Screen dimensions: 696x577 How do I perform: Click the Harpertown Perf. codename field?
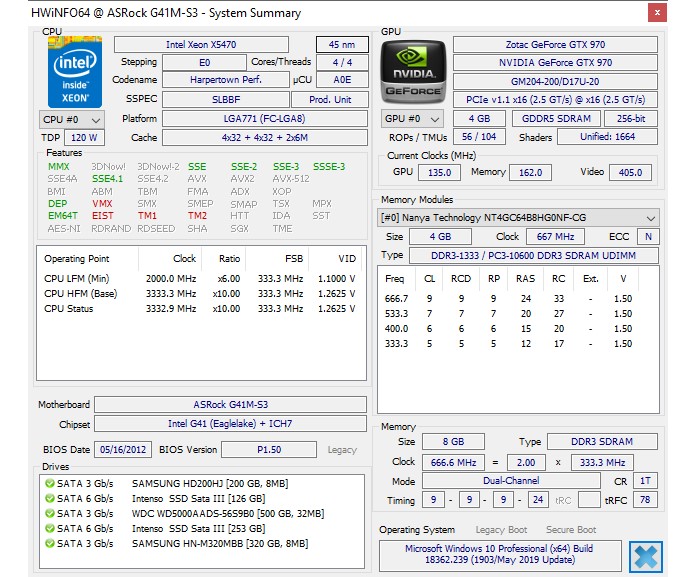pos(226,80)
